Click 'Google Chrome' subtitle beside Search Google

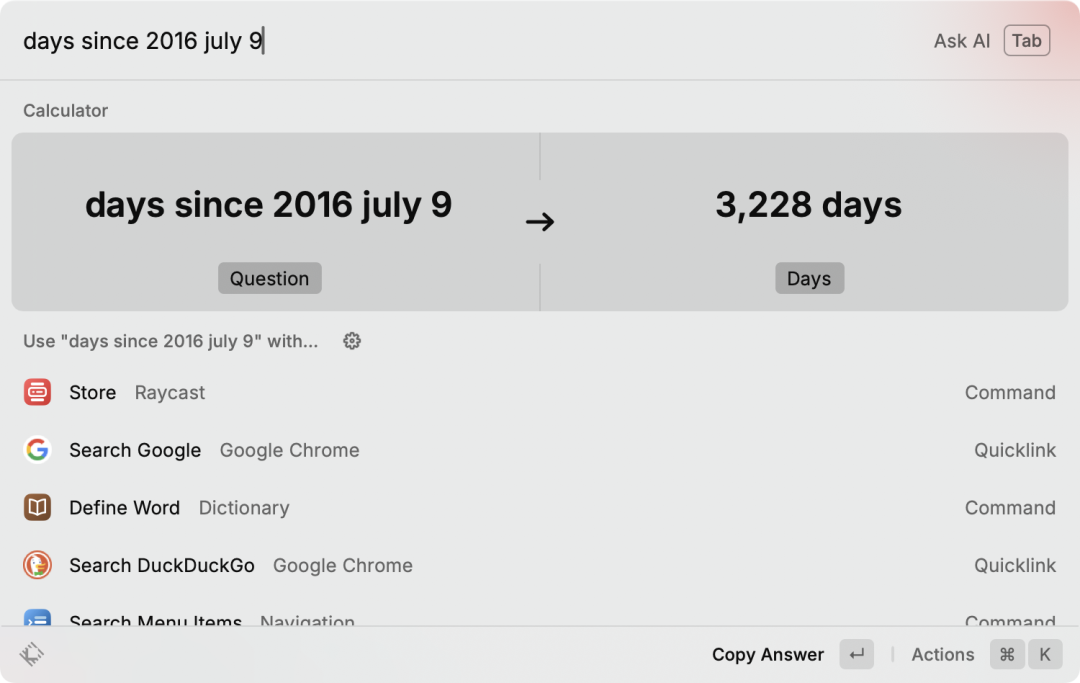click(x=289, y=450)
